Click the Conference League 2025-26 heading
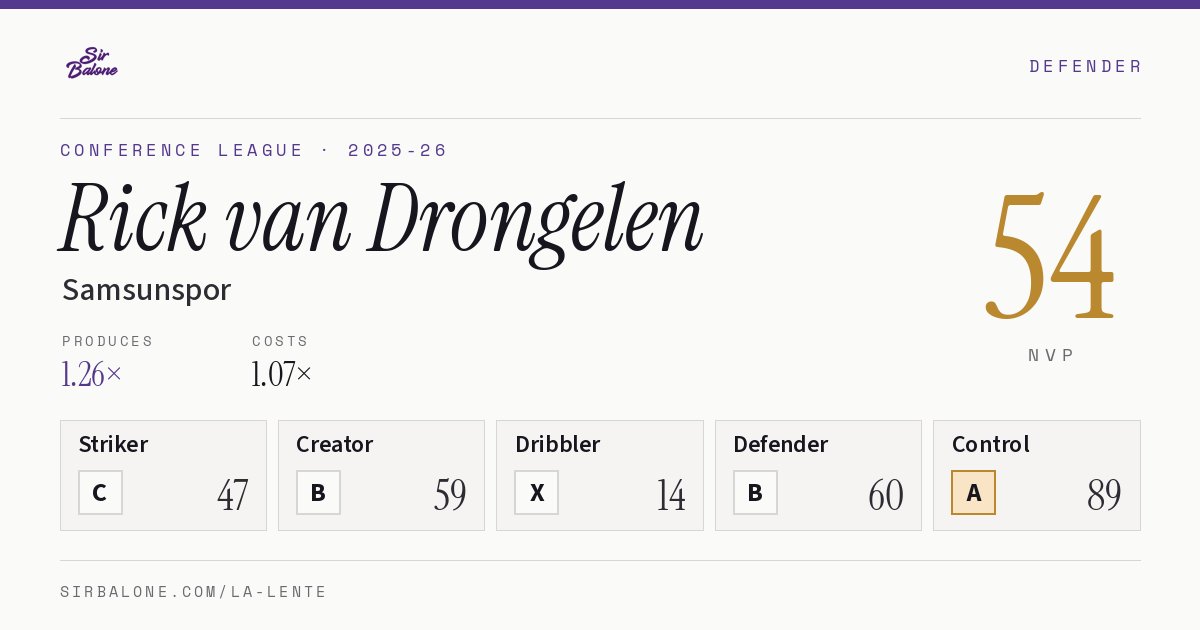This screenshot has height=630, width=1200. tap(254, 150)
